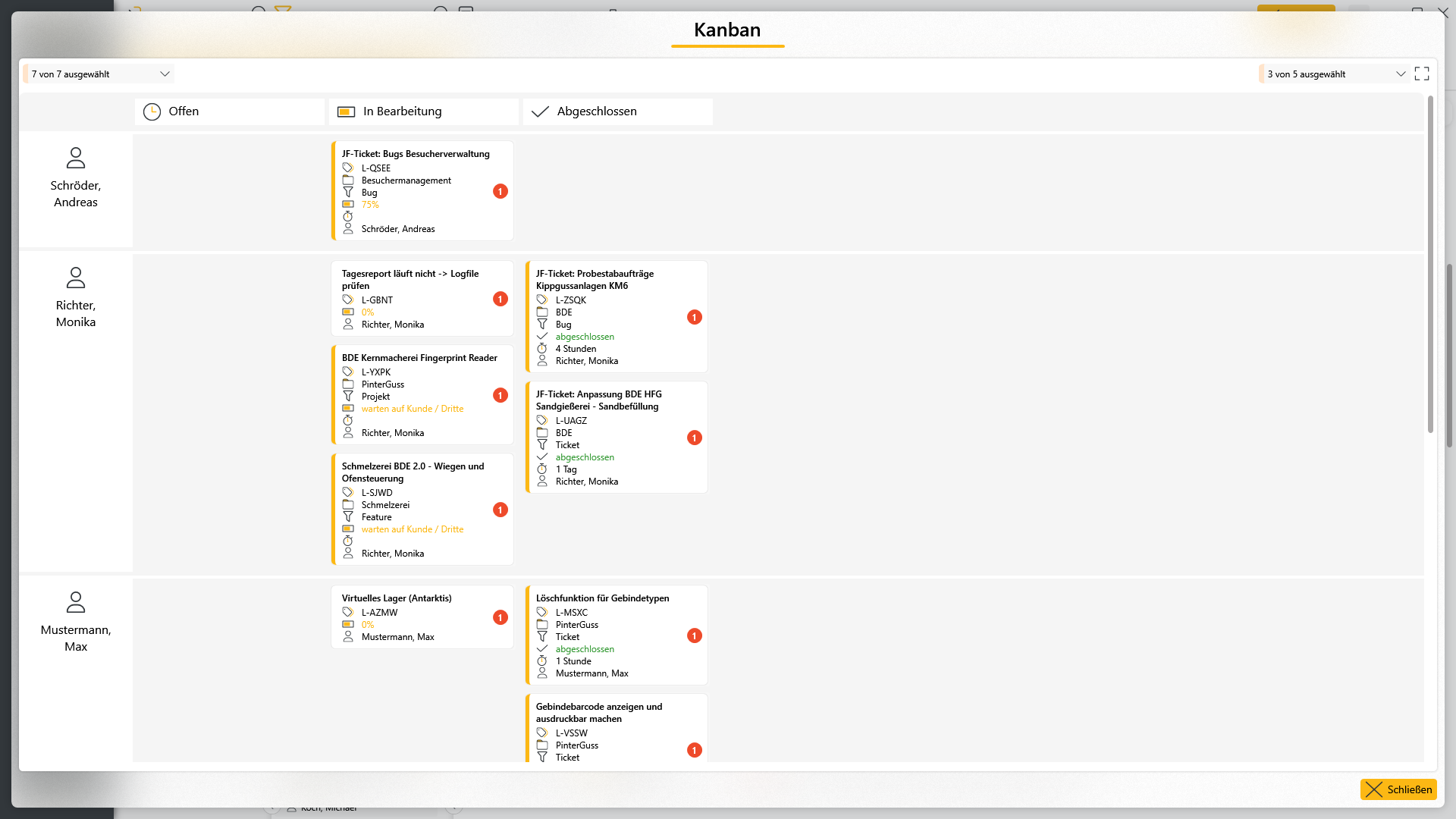The height and width of the screenshot is (819, 1456).
Task: Open card 'Schmelzerei BDE 2.0 - Wiegen und Ofensteuerung'
Action: point(422,510)
